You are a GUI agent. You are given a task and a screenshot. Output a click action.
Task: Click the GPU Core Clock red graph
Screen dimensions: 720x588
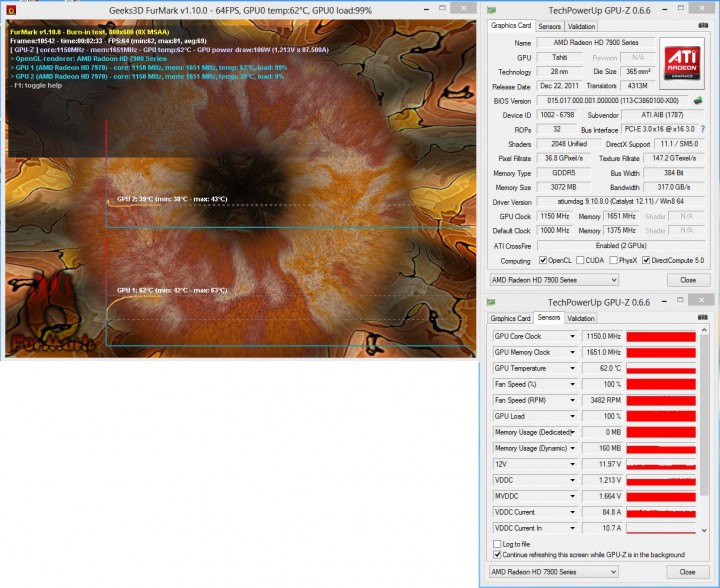pyautogui.click(x=661, y=336)
